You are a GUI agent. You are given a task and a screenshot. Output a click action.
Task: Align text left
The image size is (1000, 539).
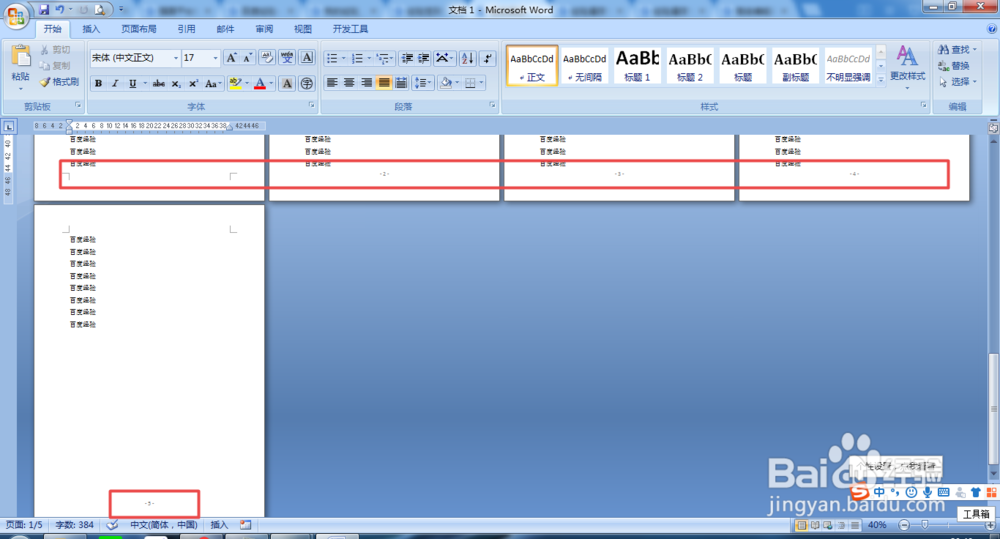point(332,83)
